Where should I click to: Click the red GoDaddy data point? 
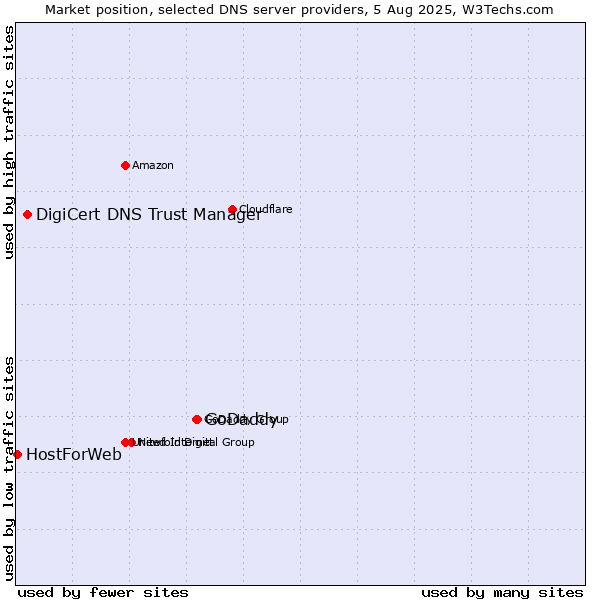coord(197,419)
